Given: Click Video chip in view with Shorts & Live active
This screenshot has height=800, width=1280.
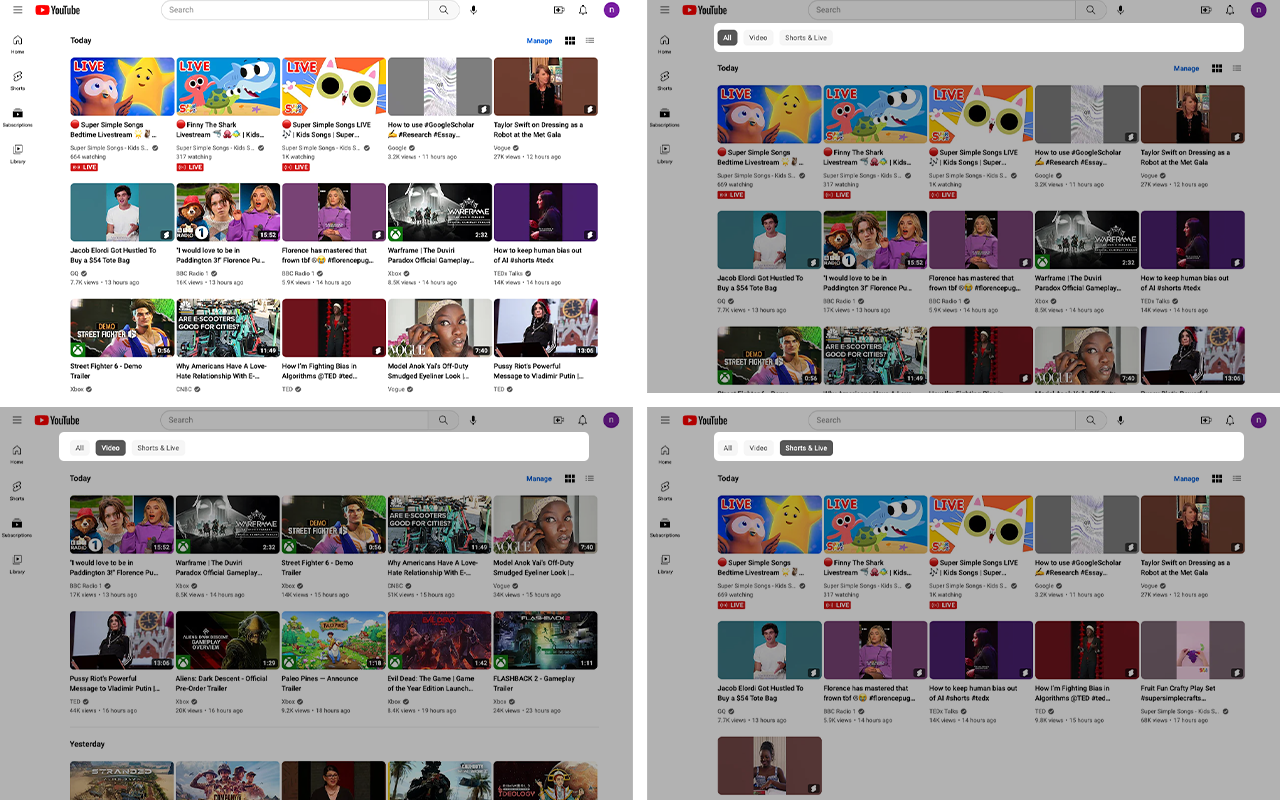Looking at the screenshot, I should pyautogui.click(x=758, y=448).
